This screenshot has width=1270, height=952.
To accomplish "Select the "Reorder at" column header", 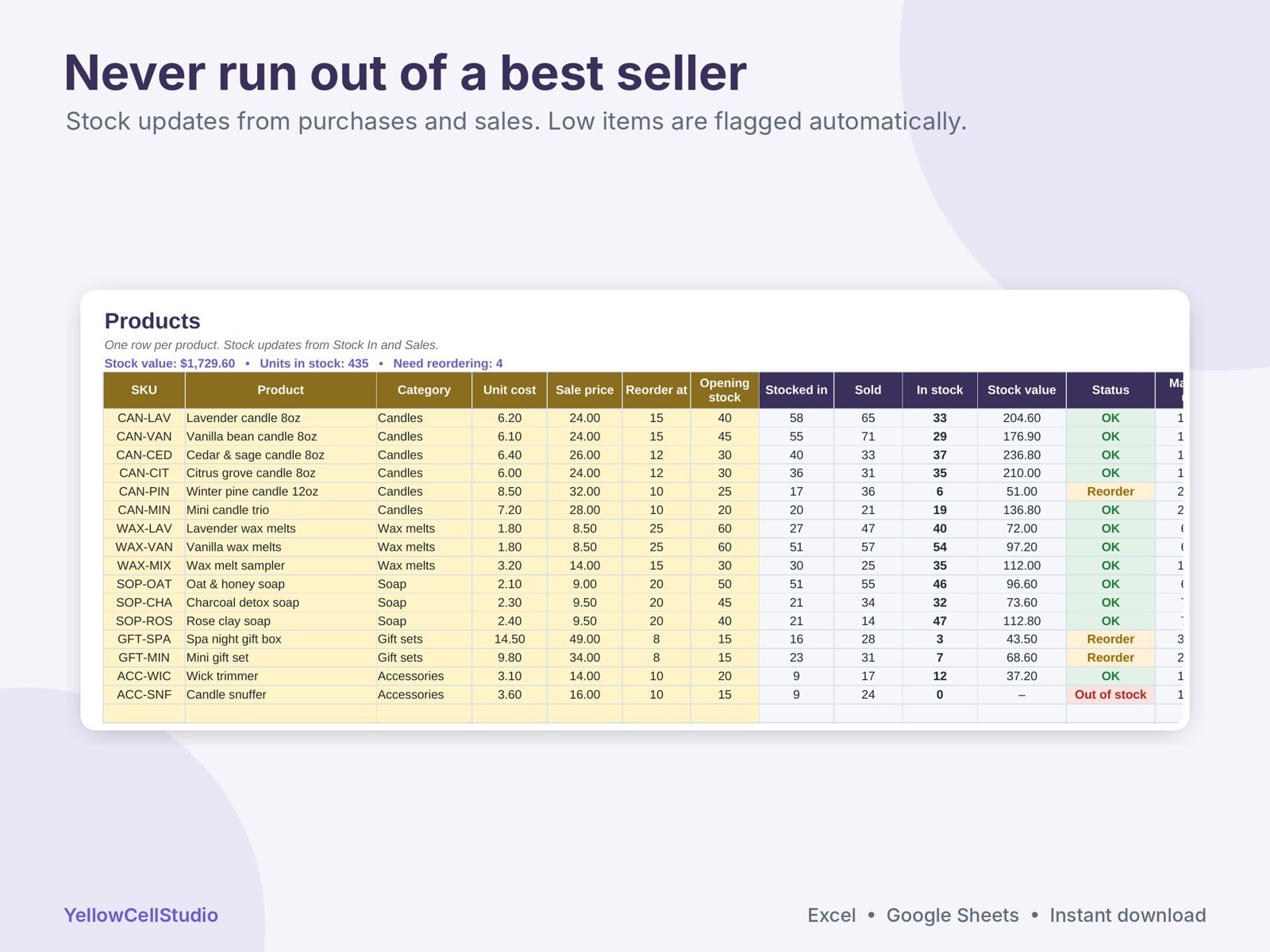I will (656, 390).
